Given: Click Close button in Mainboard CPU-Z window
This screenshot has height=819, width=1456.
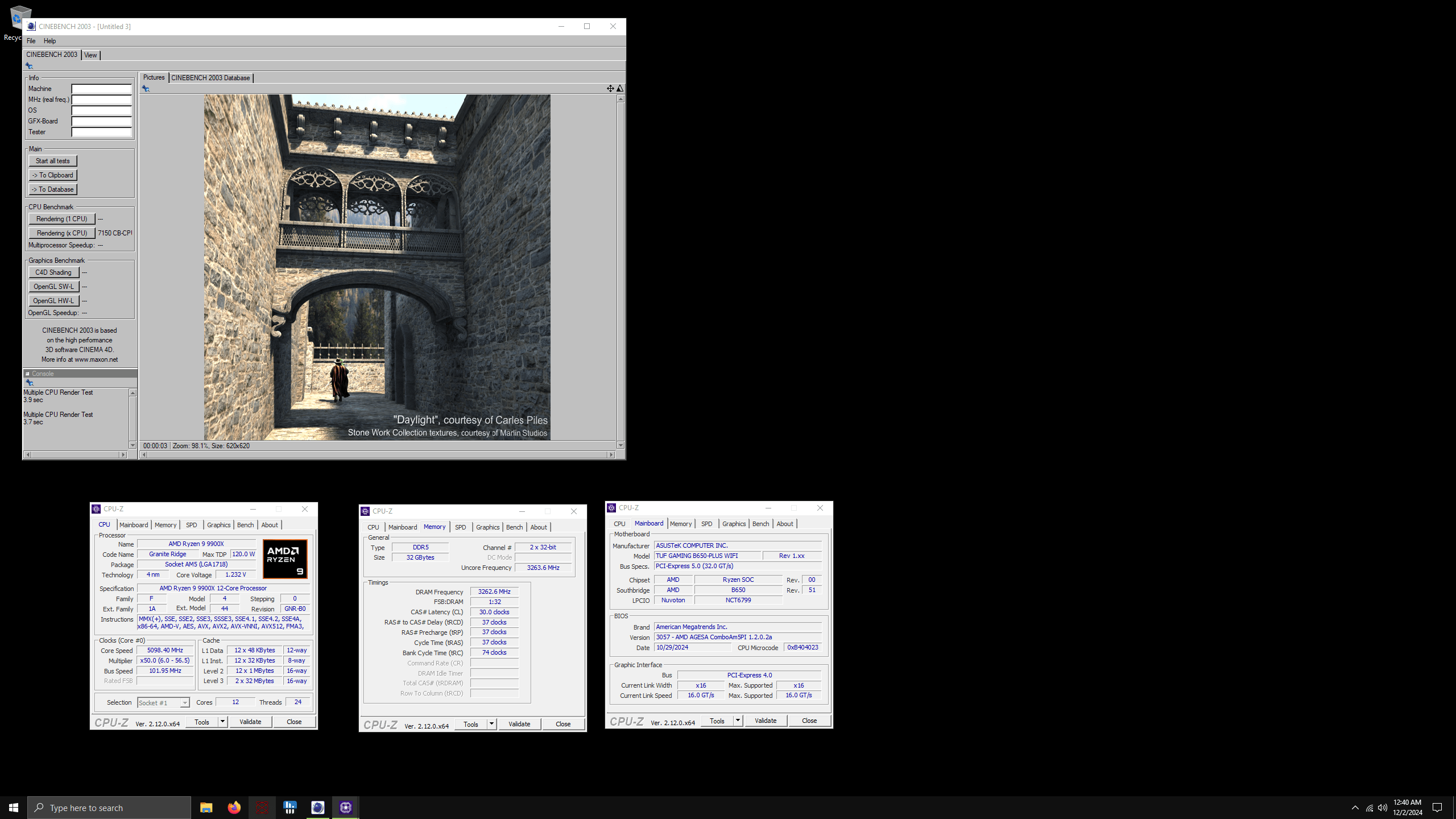Looking at the screenshot, I should [809, 721].
